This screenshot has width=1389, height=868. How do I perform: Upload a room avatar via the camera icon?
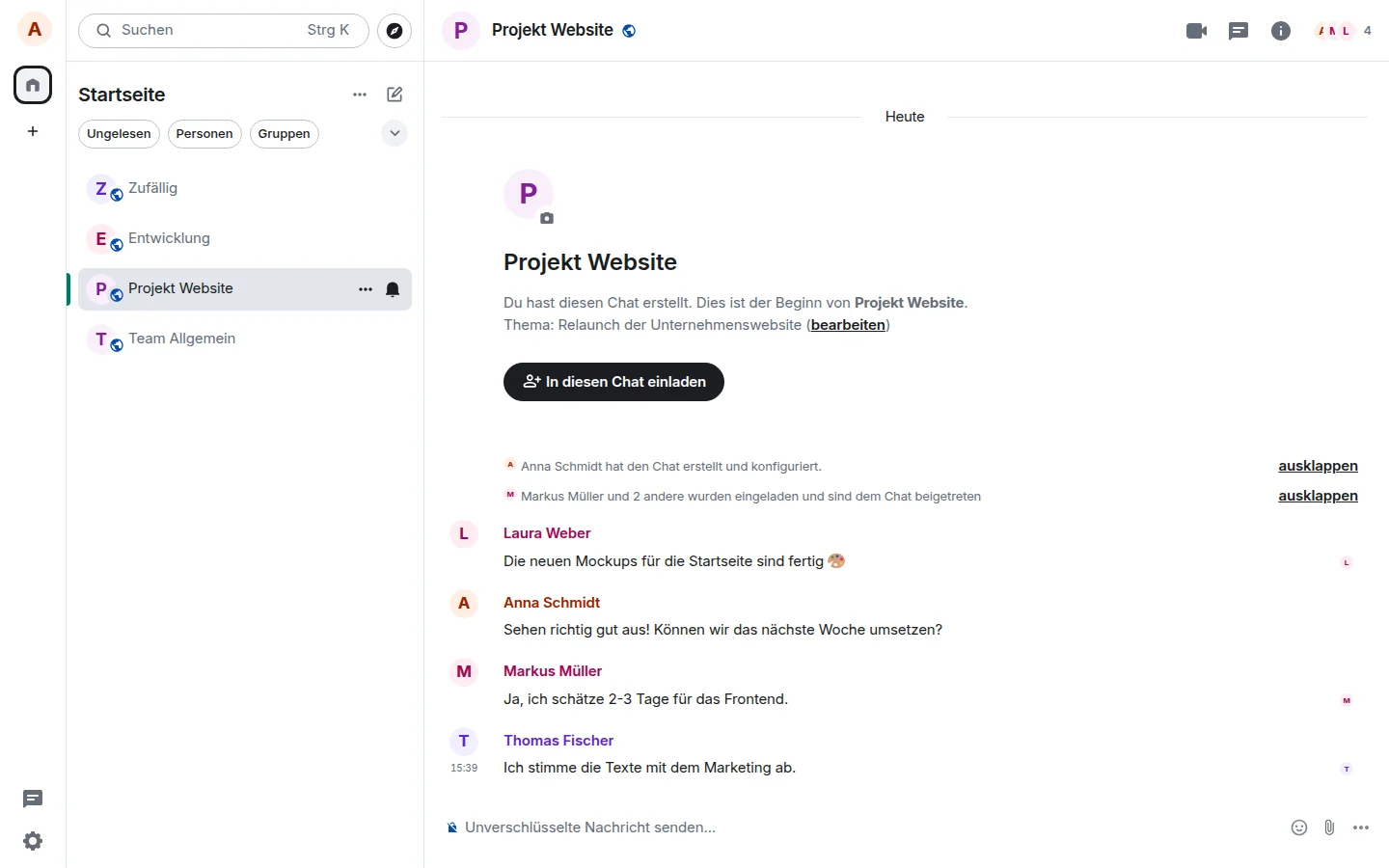[x=547, y=218]
